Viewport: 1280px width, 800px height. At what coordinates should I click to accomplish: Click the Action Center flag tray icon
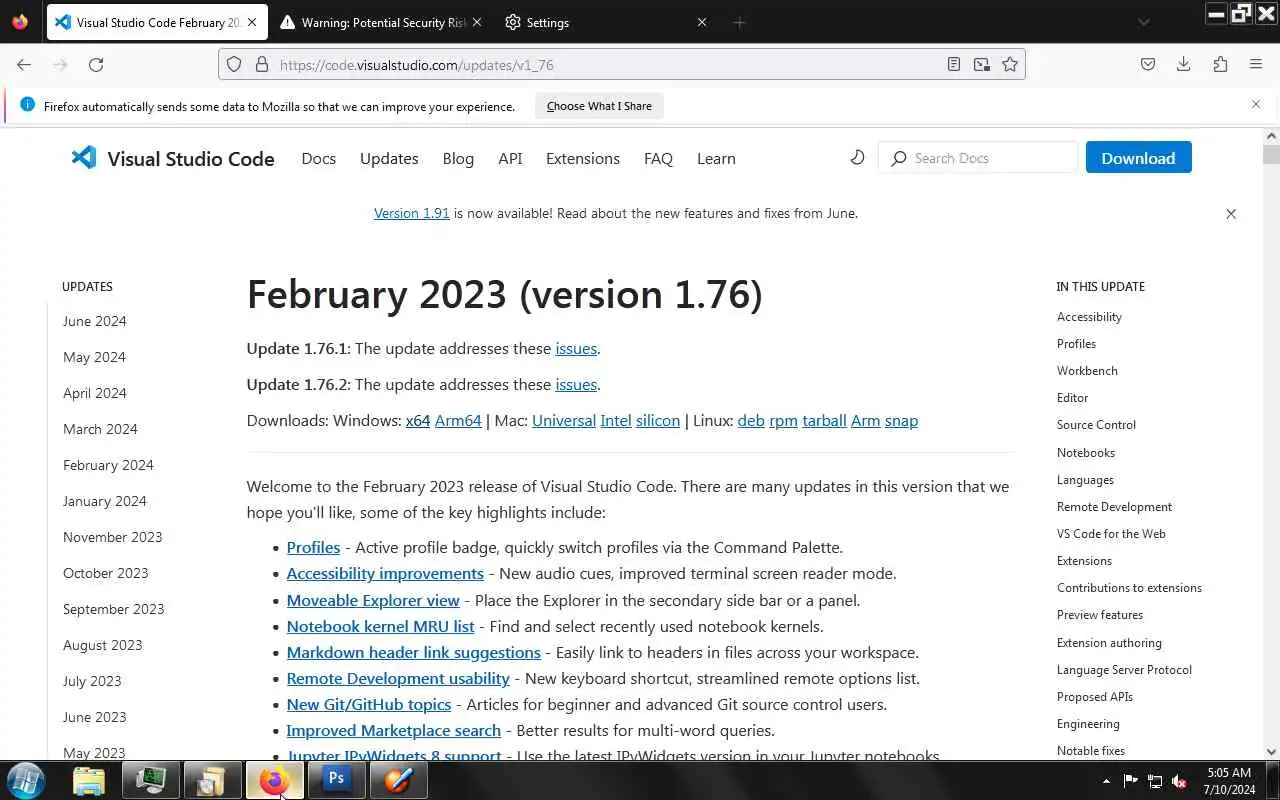(1131, 781)
